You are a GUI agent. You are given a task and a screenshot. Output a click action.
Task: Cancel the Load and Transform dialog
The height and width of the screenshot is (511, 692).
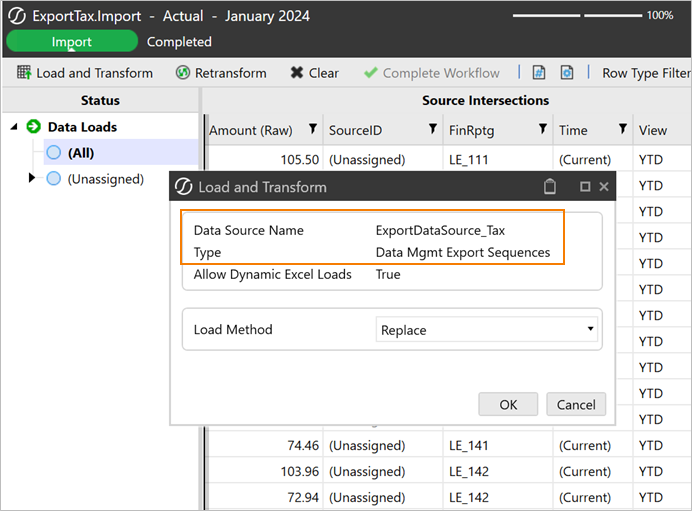(576, 405)
